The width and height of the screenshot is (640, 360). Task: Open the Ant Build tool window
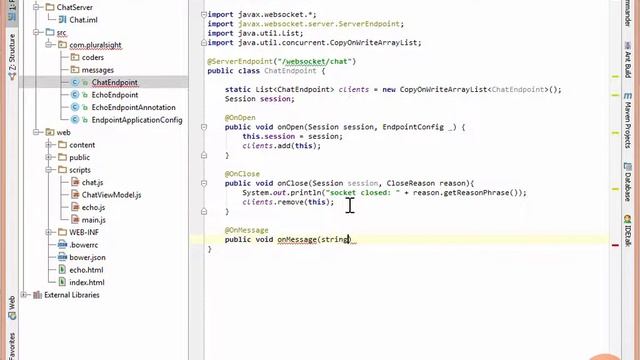pyautogui.click(x=628, y=60)
